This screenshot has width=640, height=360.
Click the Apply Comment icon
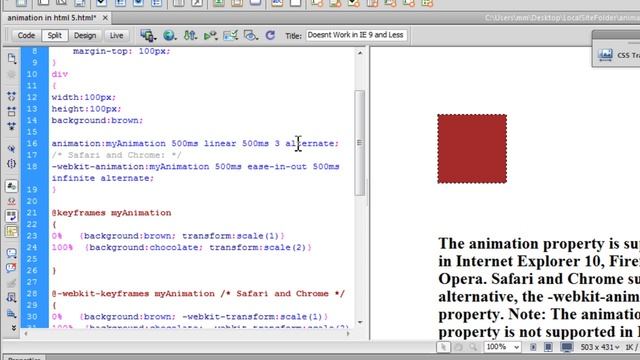pos(11,253)
